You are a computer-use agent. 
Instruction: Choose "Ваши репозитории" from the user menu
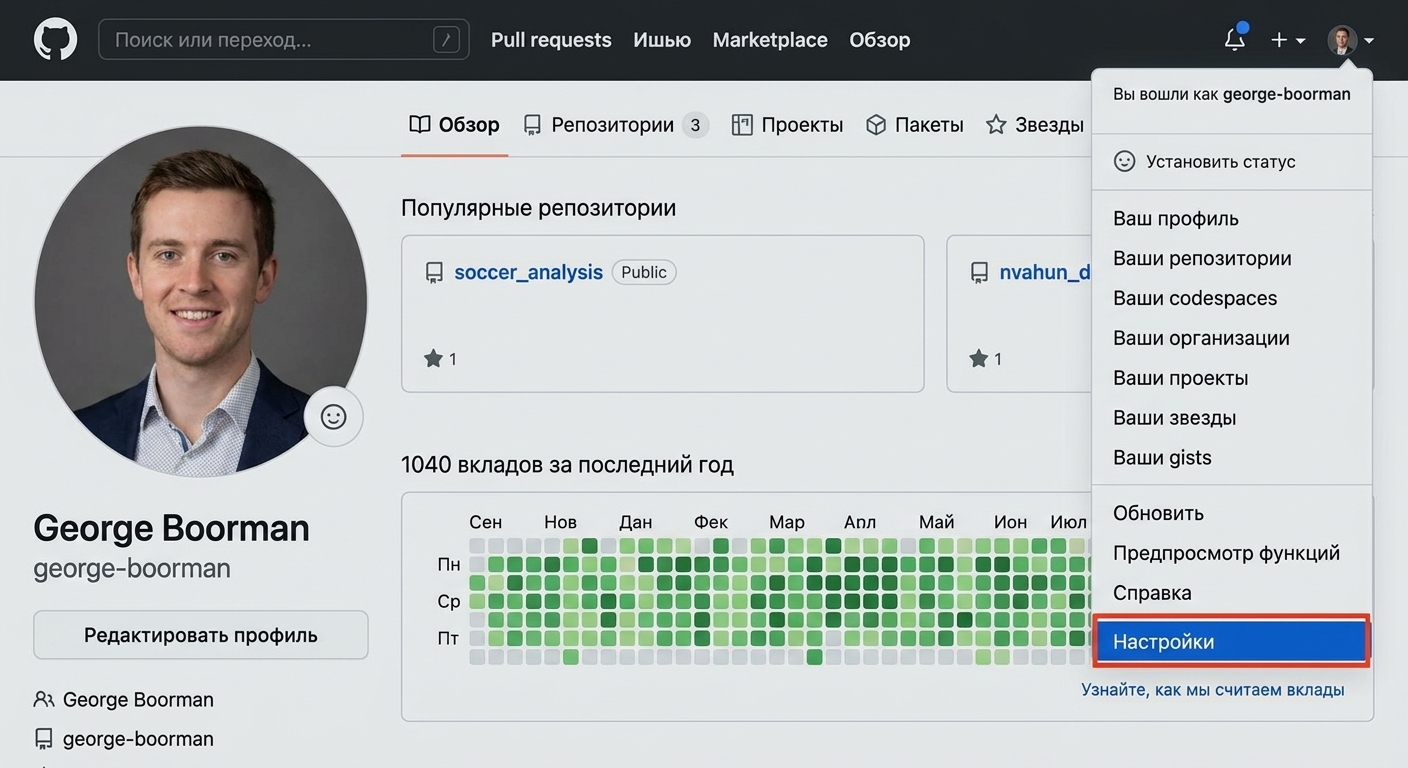coord(1232,258)
